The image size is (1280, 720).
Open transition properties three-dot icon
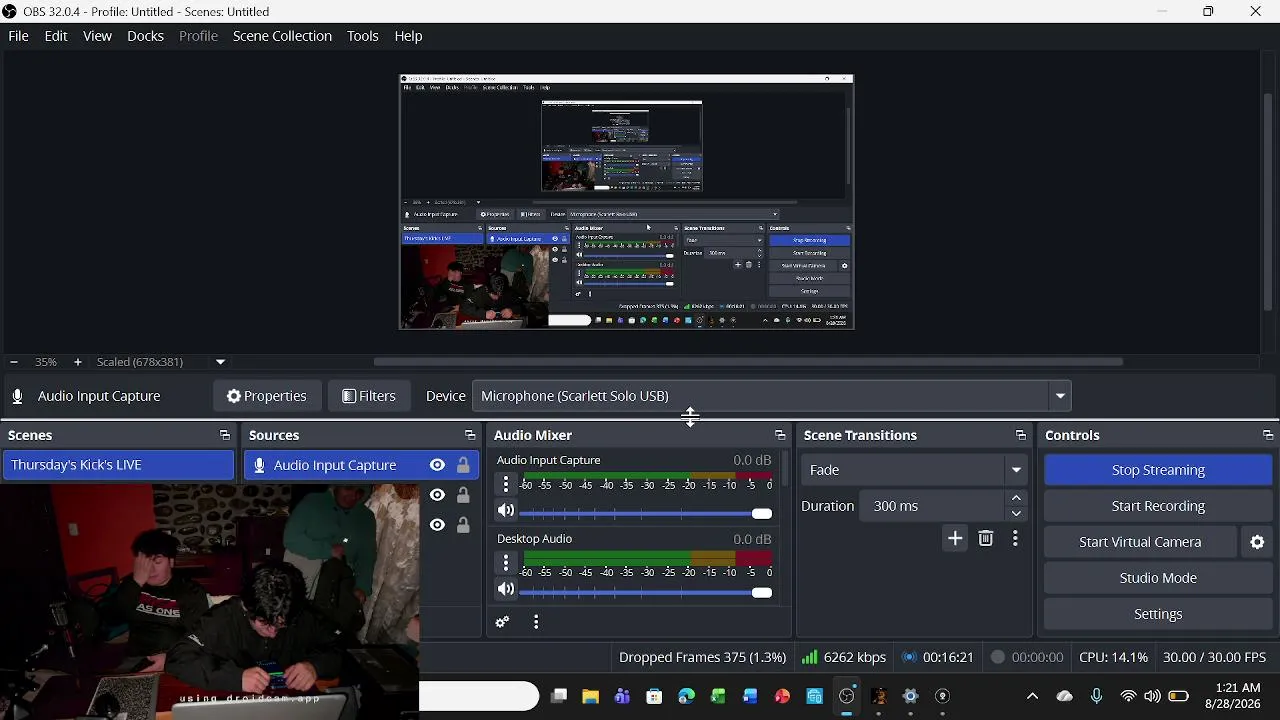[1015, 539]
